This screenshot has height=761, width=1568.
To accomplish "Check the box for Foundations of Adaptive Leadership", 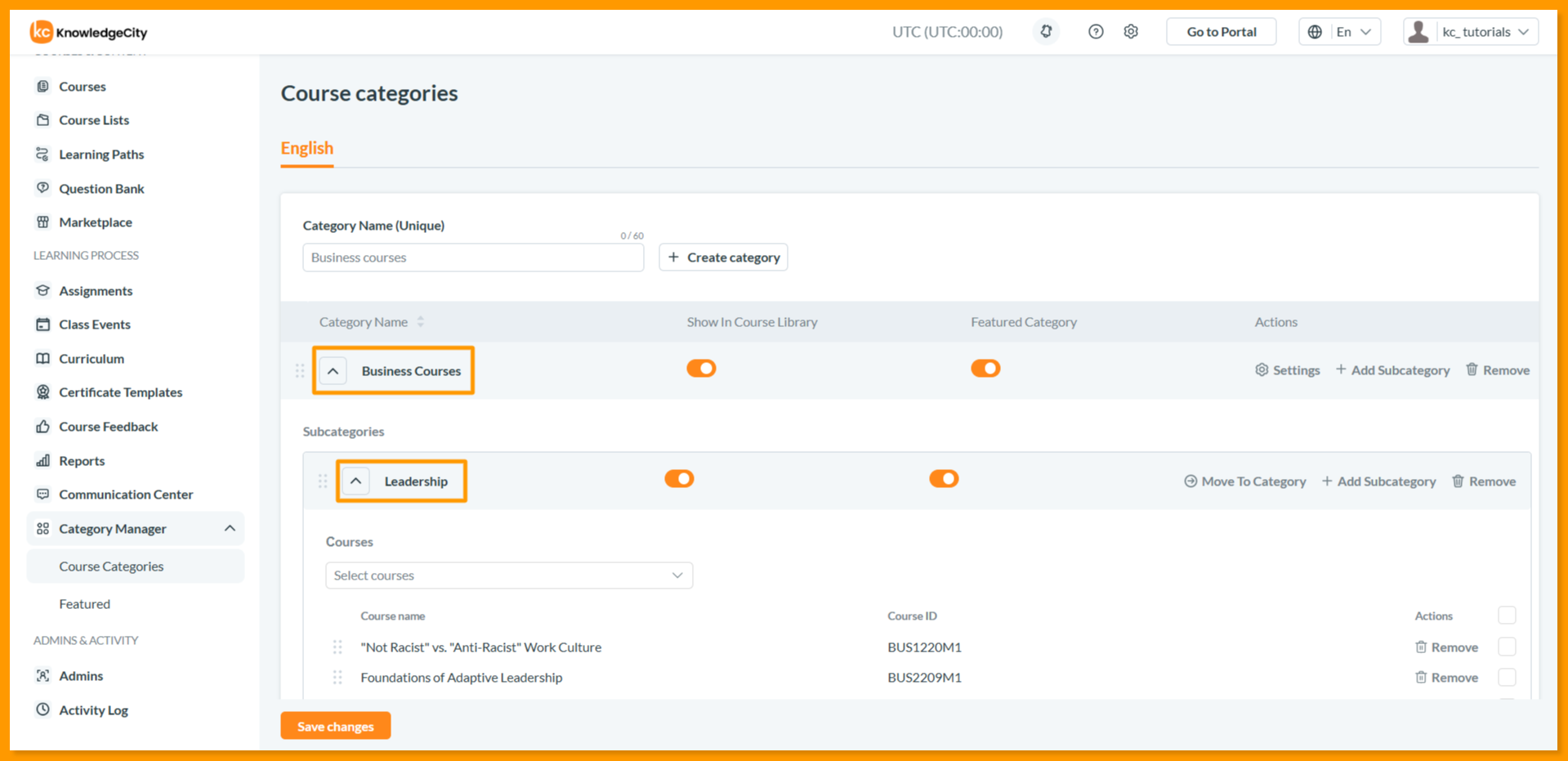I will pyautogui.click(x=1507, y=677).
